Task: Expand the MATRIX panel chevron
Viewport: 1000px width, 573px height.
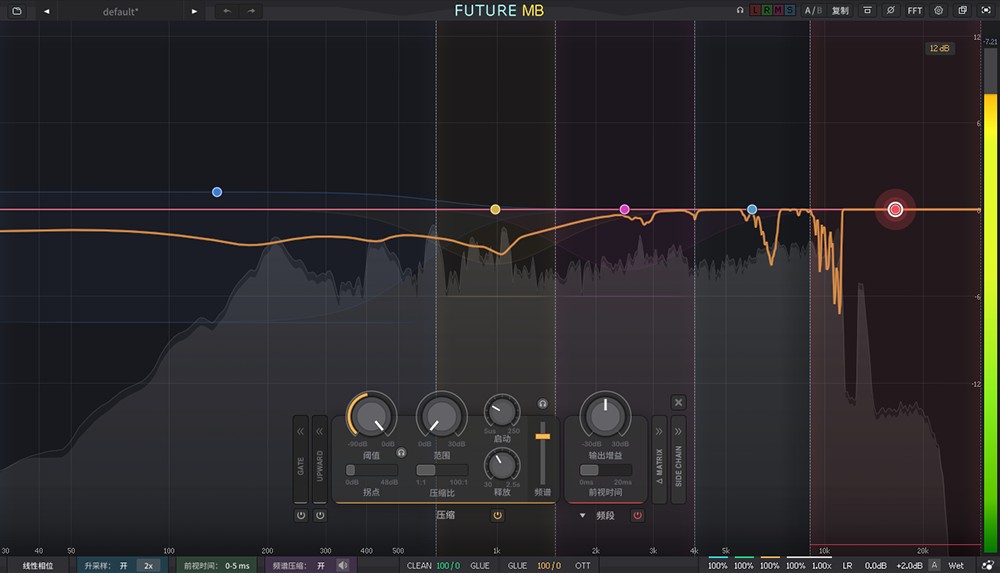Action: tap(659, 431)
